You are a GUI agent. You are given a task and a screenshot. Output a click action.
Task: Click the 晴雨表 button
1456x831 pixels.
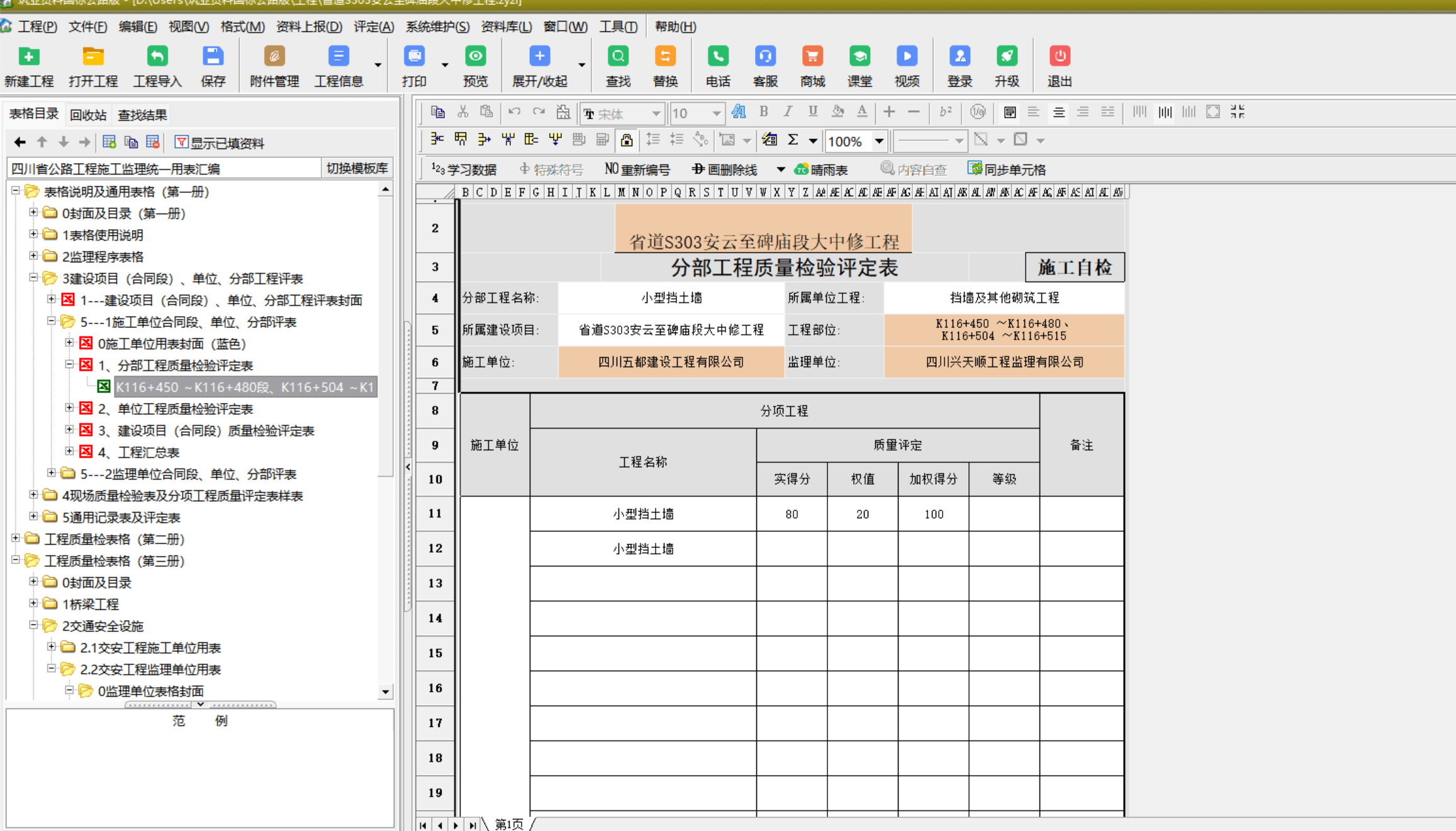(x=821, y=169)
